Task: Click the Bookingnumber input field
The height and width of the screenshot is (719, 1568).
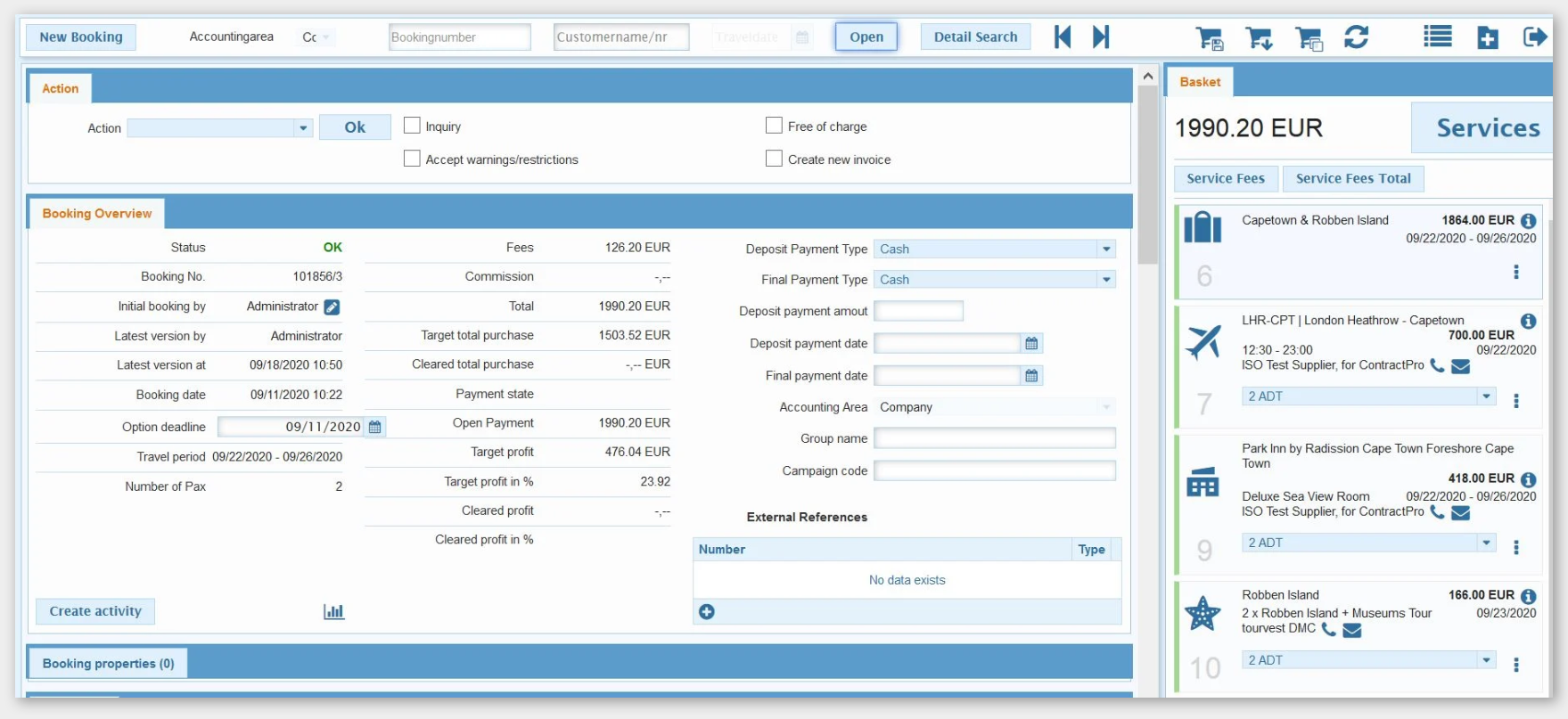Action: click(460, 37)
